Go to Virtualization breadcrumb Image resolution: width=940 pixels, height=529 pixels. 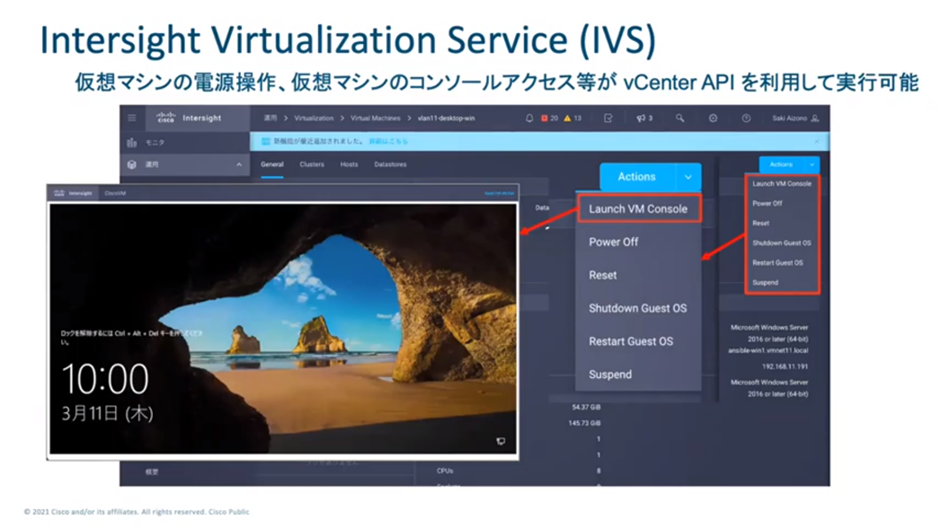point(314,118)
